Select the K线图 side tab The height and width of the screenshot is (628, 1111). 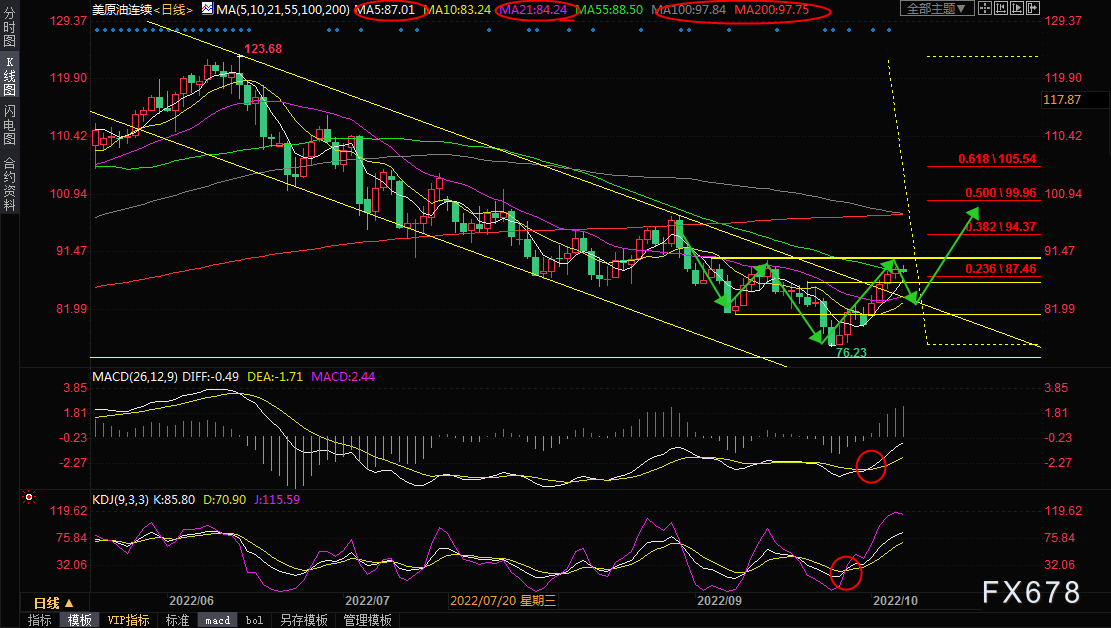point(9,76)
